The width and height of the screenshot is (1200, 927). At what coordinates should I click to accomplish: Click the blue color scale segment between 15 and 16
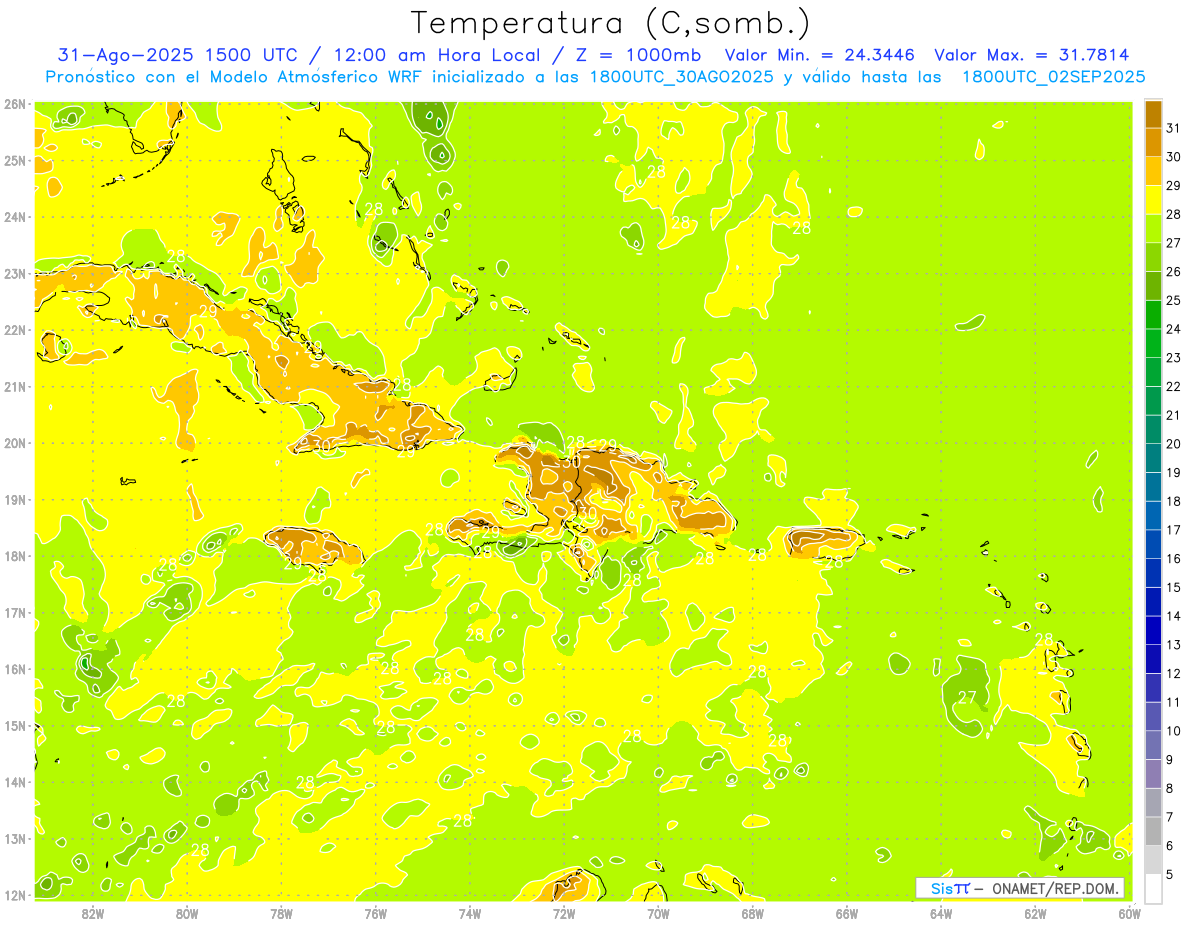(1153, 573)
